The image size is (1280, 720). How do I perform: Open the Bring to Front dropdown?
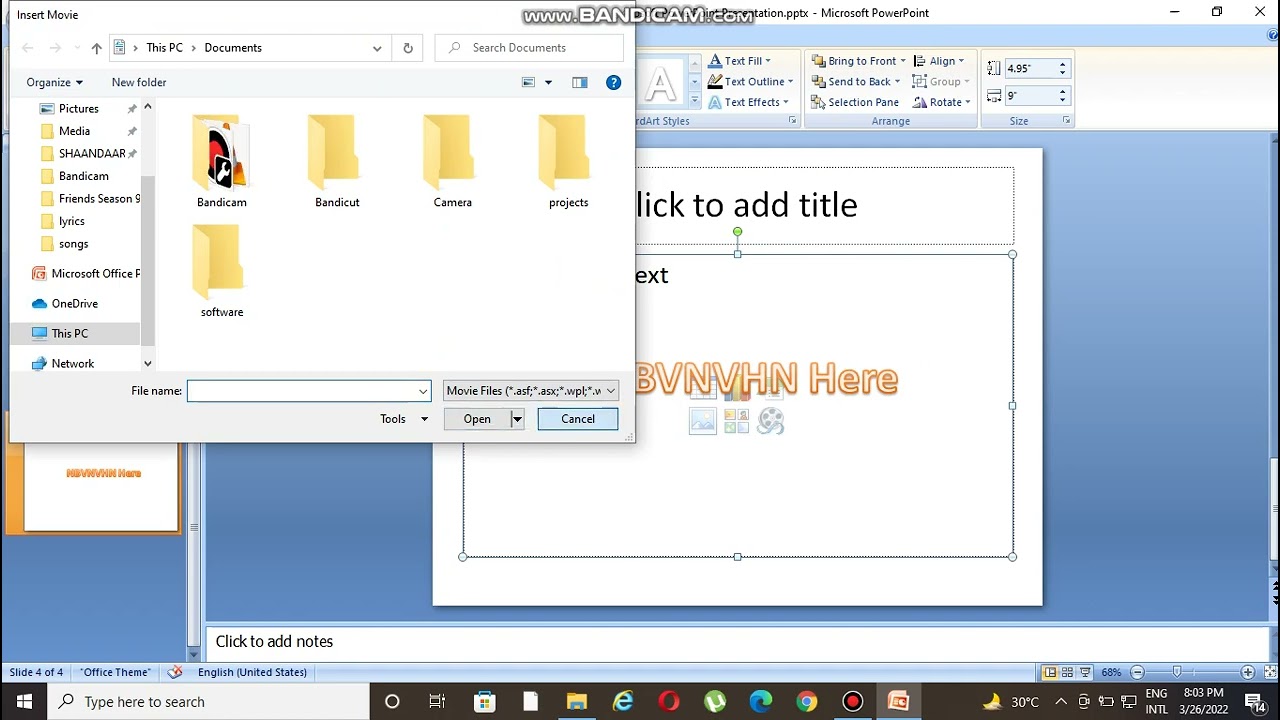coord(902,61)
